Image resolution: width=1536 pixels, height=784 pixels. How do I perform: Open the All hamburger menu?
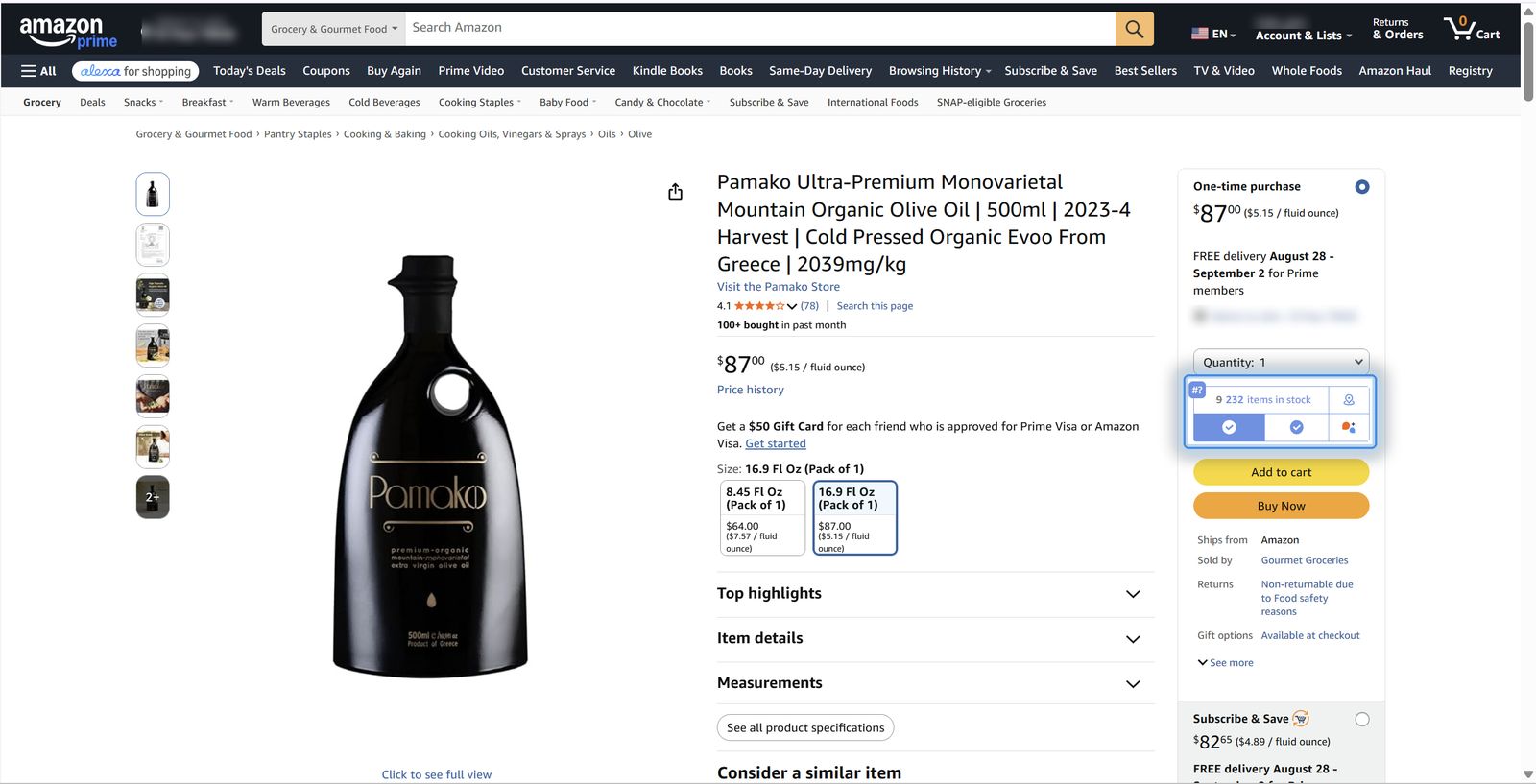(x=38, y=71)
